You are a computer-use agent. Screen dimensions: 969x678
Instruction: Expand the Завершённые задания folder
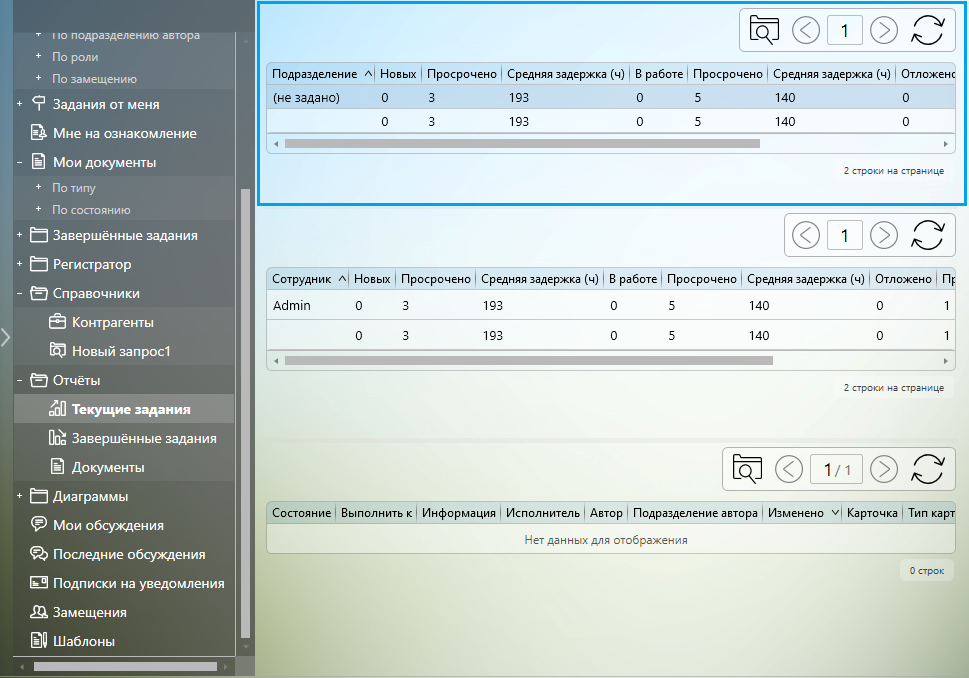[x=20, y=236]
